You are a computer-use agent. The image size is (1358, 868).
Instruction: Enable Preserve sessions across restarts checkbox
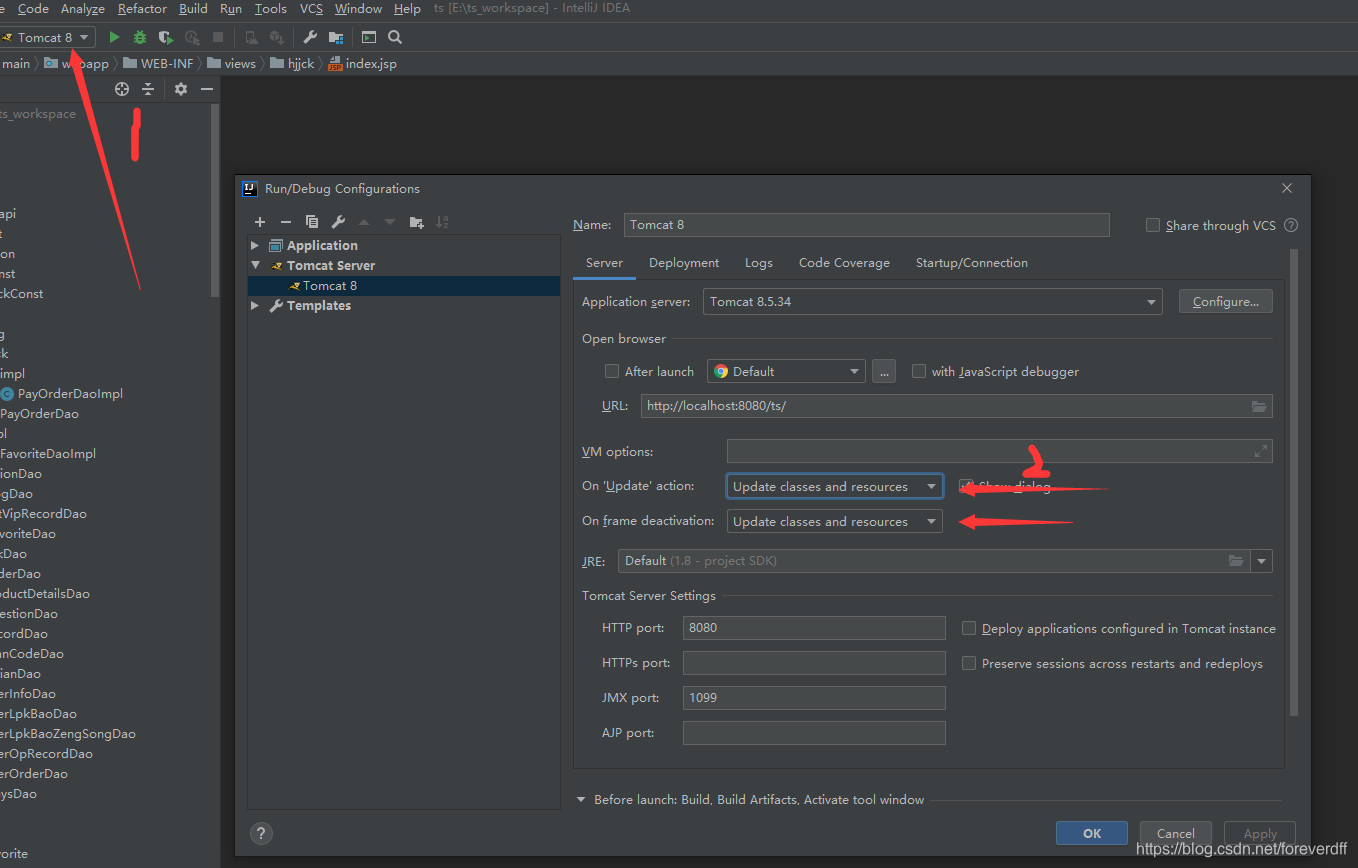(969, 664)
